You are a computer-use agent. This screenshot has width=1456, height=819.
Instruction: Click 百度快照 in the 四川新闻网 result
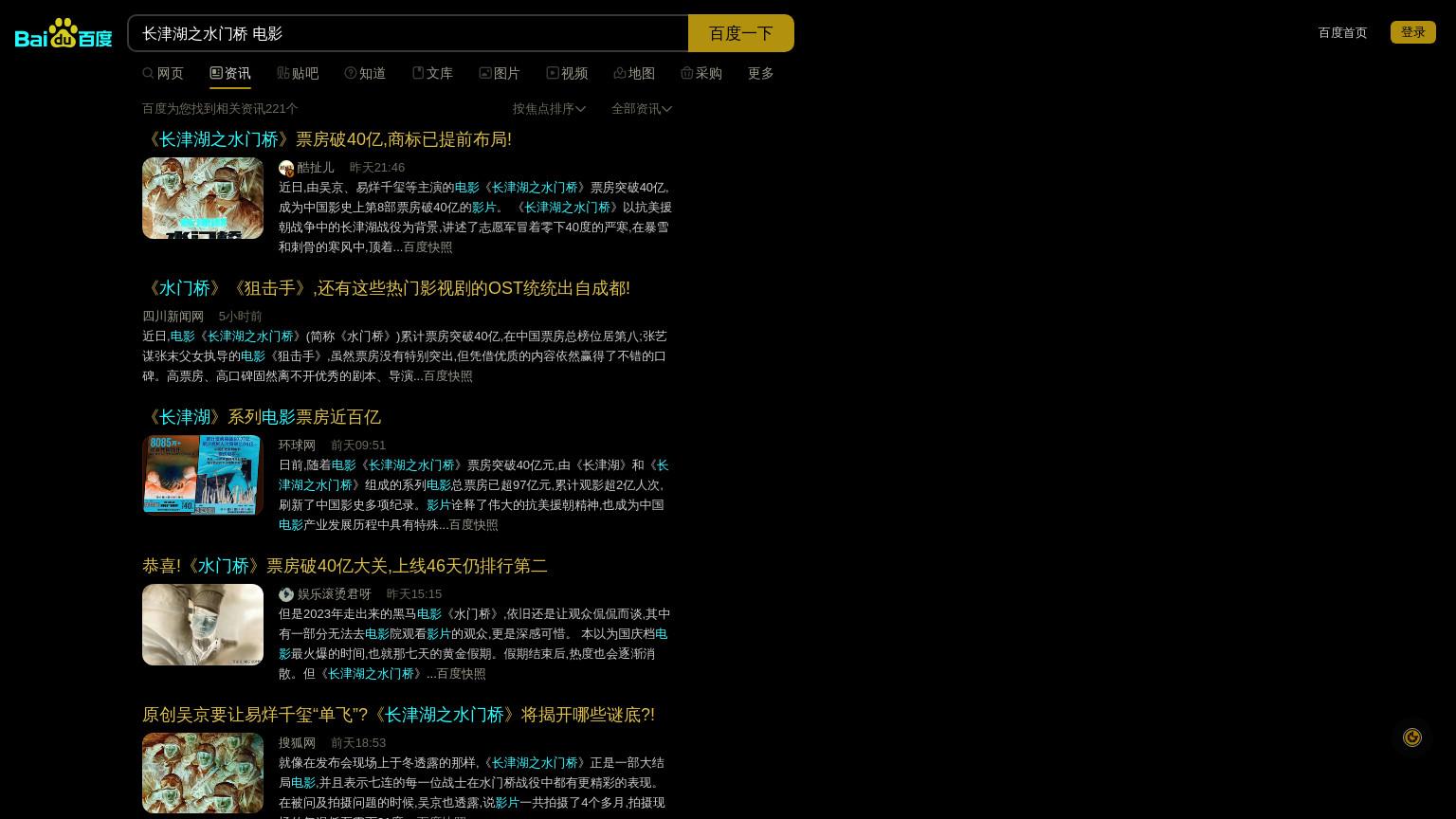click(447, 376)
